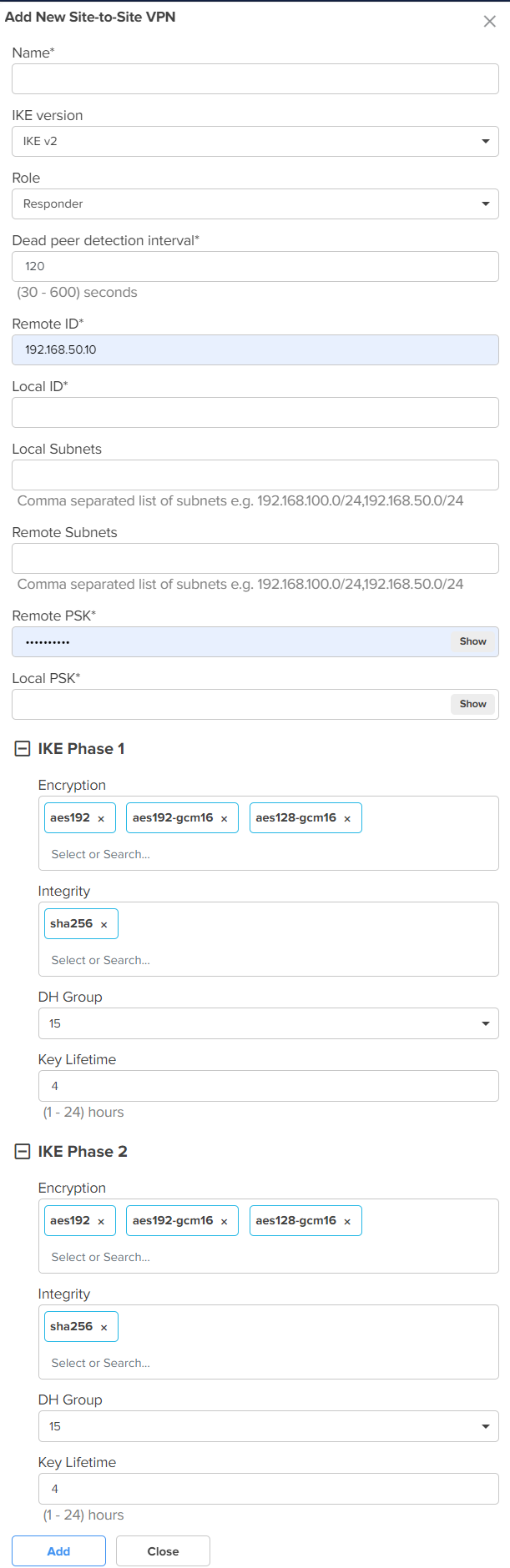The width and height of the screenshot is (510, 1568).
Task: Remove aes128-gcm16 tag in Phase 1 Encryption
Action: [347, 819]
